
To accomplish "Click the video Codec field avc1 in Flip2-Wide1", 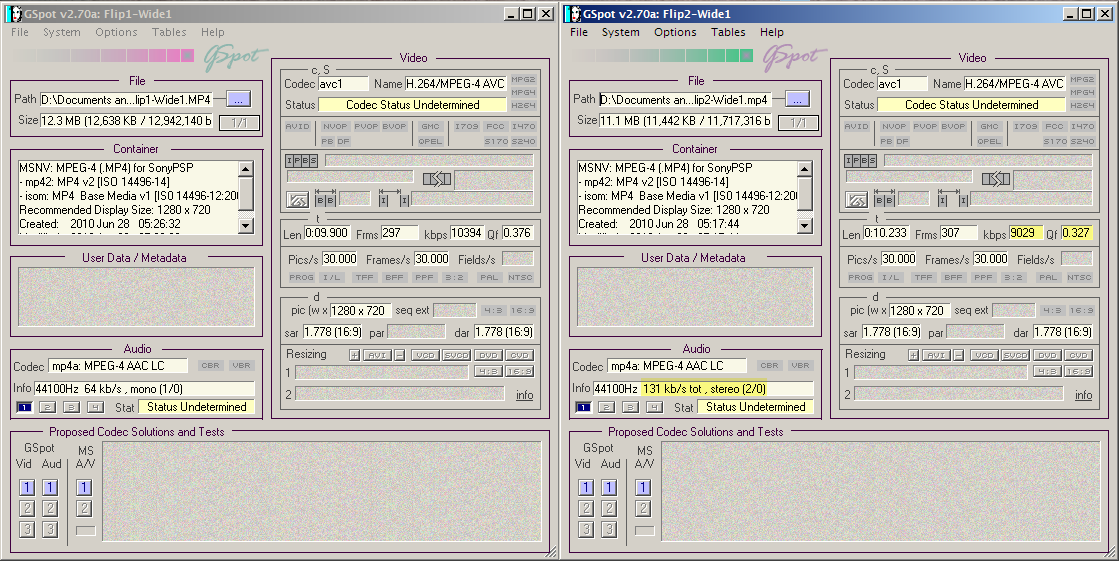I will click(x=902, y=84).
